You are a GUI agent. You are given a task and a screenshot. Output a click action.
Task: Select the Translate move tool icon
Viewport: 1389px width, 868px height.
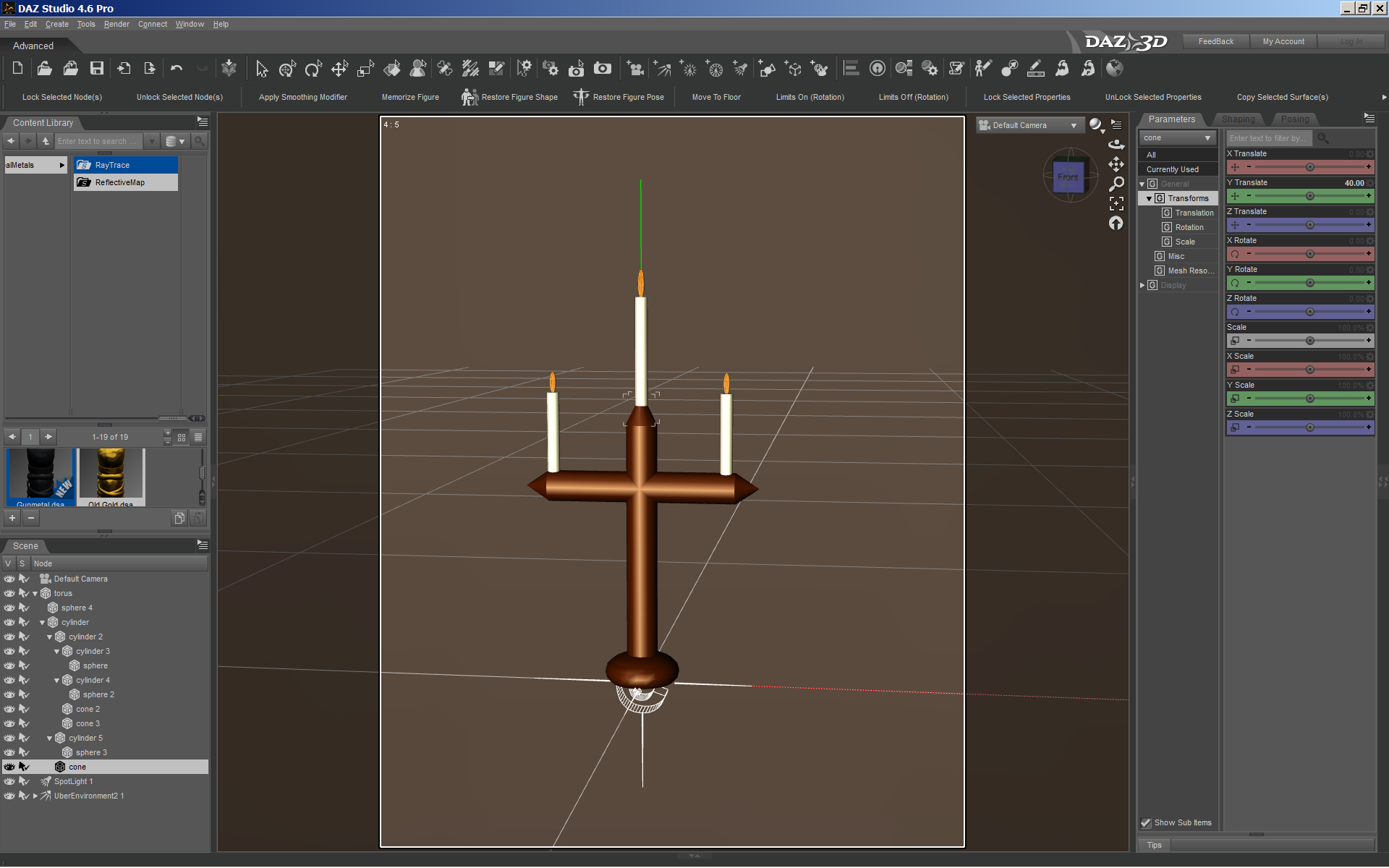click(x=339, y=69)
